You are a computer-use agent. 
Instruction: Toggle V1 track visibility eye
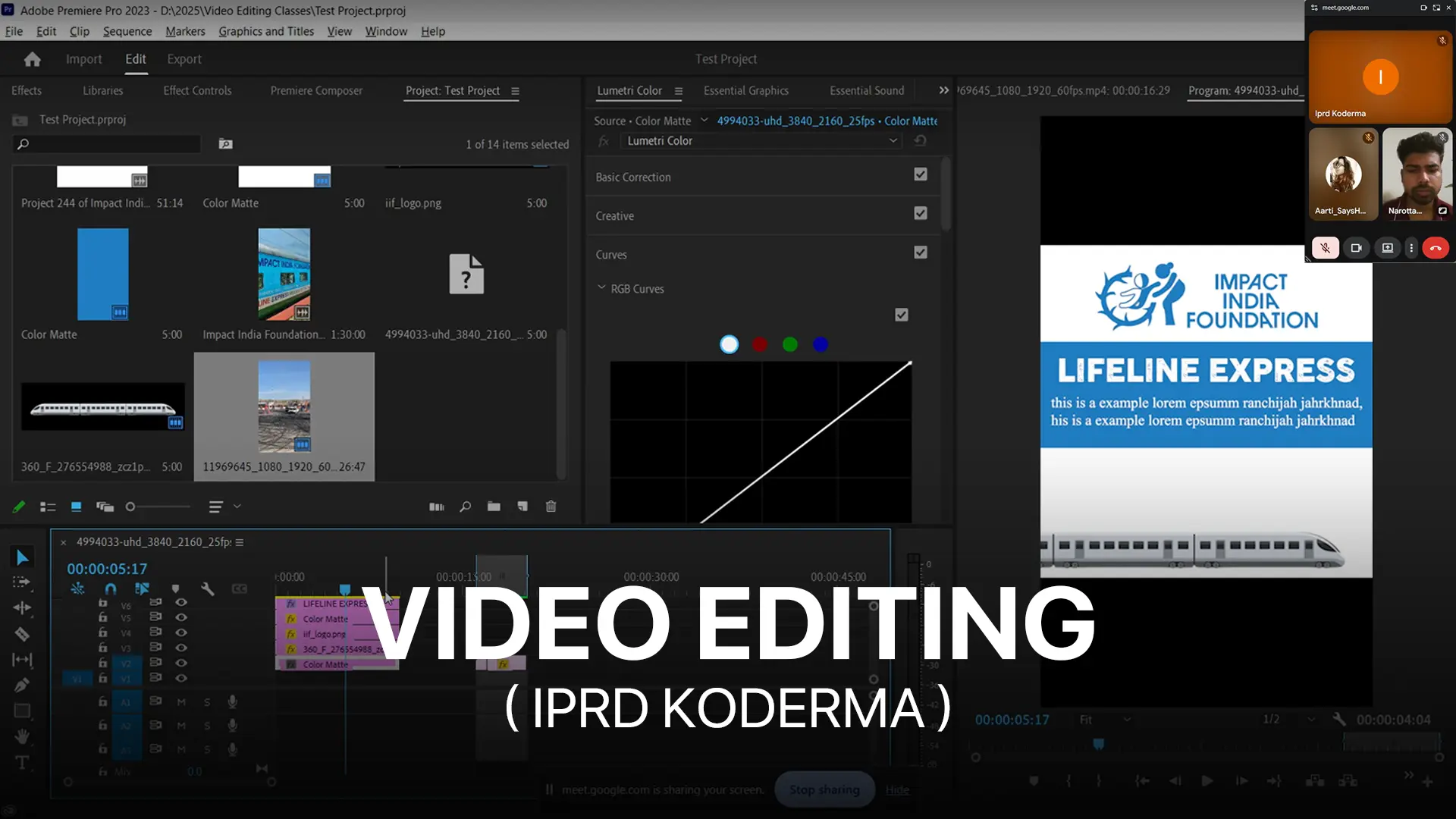click(181, 677)
